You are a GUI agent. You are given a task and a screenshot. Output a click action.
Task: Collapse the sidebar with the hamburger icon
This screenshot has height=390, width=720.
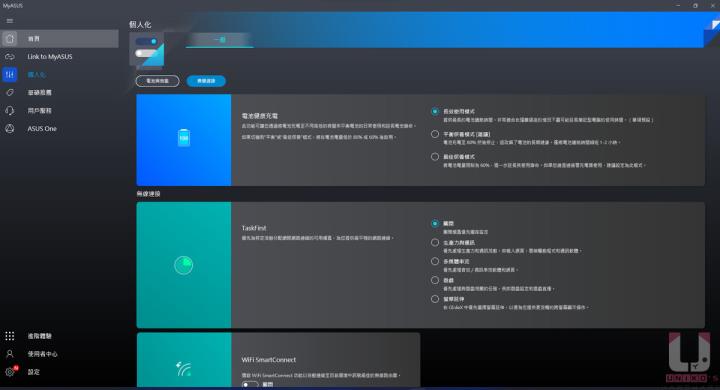[x=10, y=21]
